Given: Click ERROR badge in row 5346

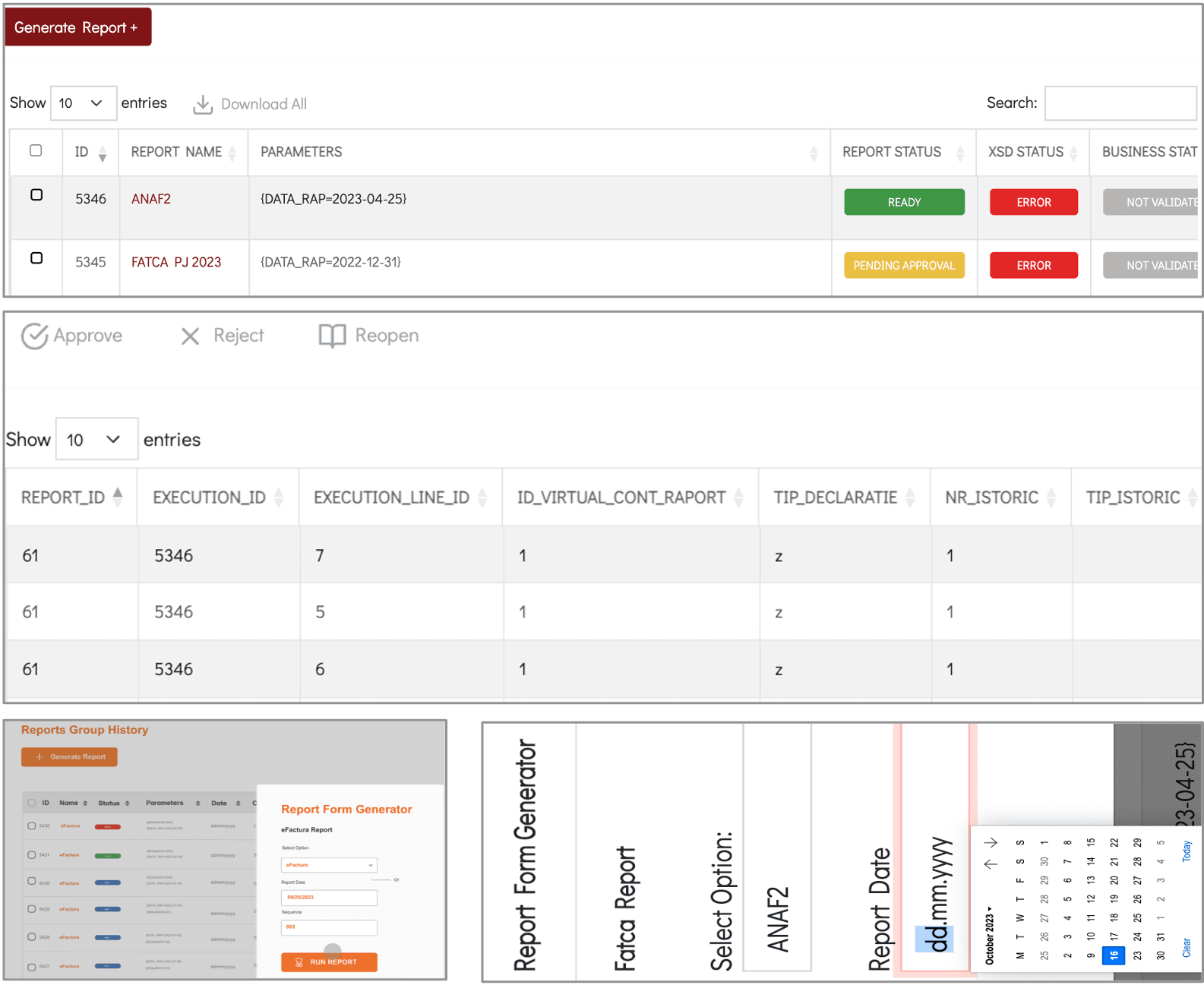Looking at the screenshot, I should coord(1034,202).
